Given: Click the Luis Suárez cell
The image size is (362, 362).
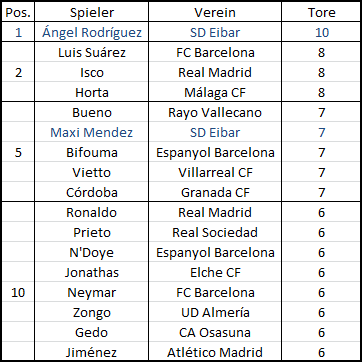Looking at the screenshot, I should tap(92, 52).
